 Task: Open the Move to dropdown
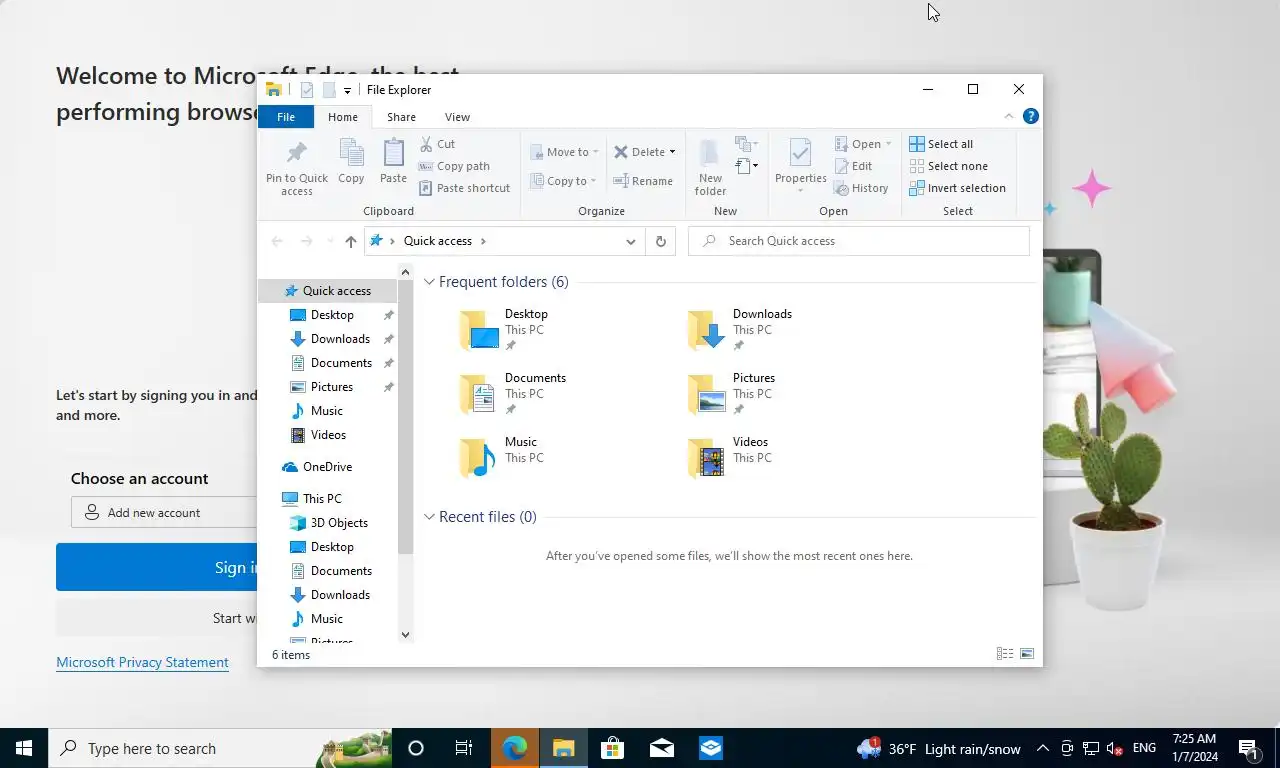564,152
